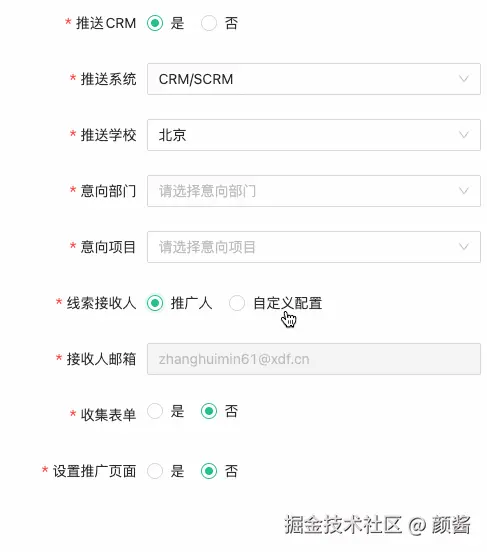Choose 推广人 as 线索接收人
The image size is (487, 552).
(155, 303)
